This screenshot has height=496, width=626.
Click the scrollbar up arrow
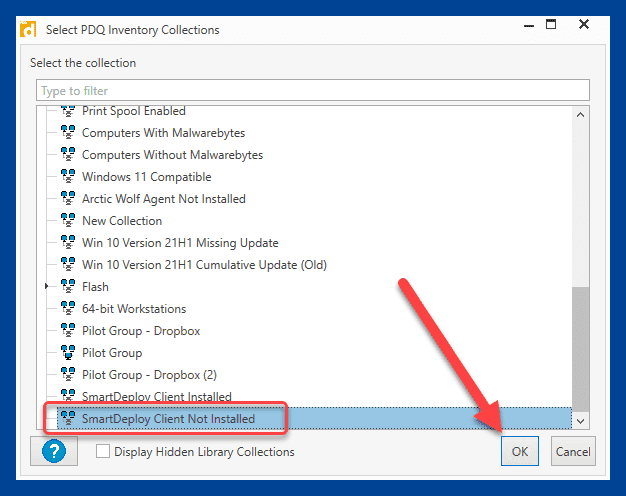tap(580, 115)
